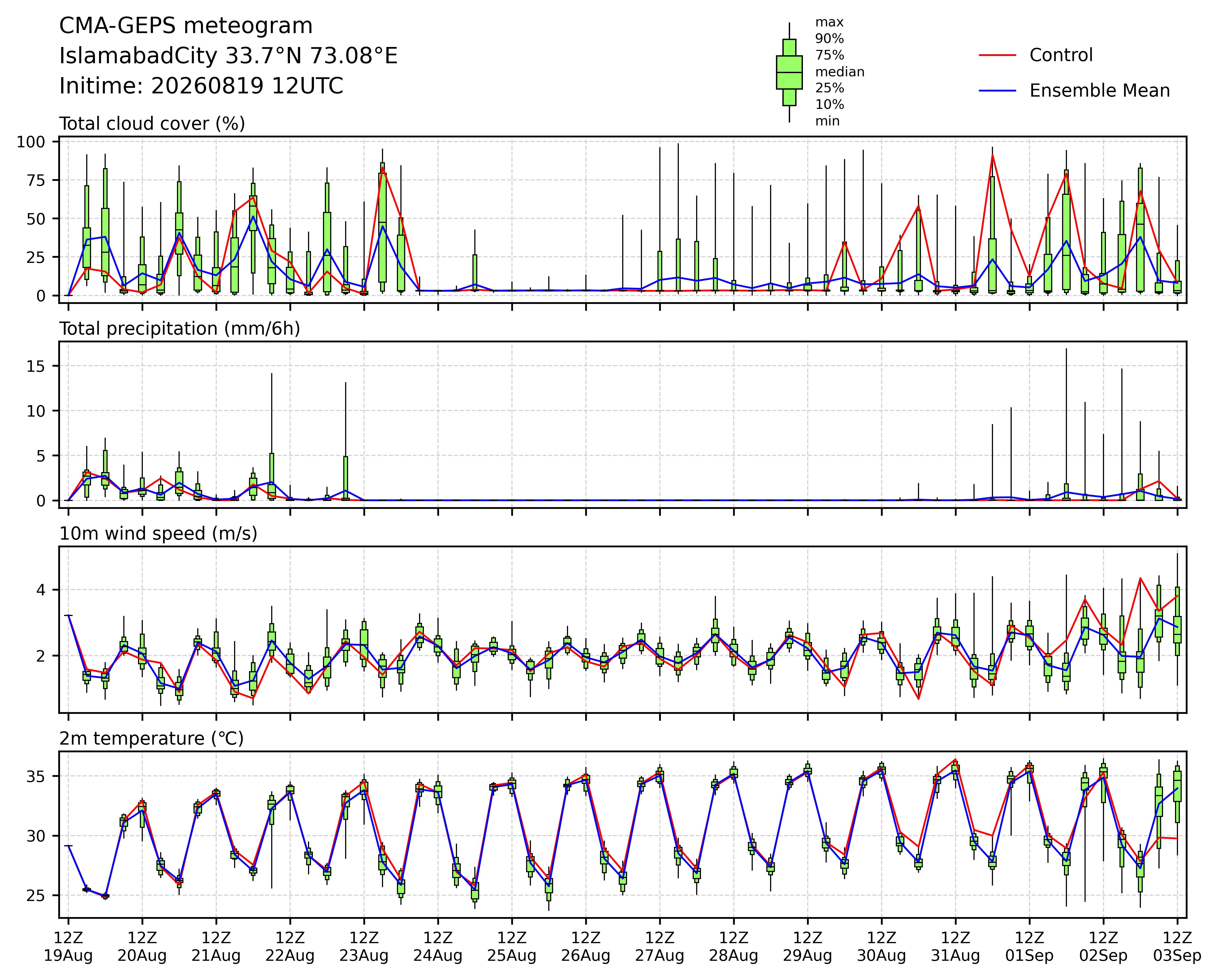The height and width of the screenshot is (980, 1218).
Task: Select the 2m temperature (℃) panel title
Action: coord(151,739)
